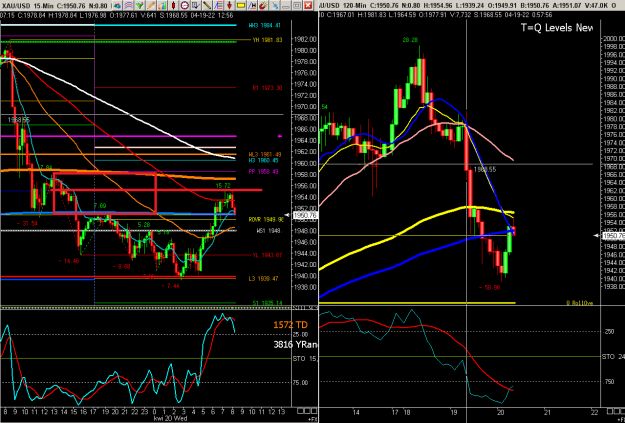
Task: Click the 15.72 green swing label
Action: (x=223, y=186)
